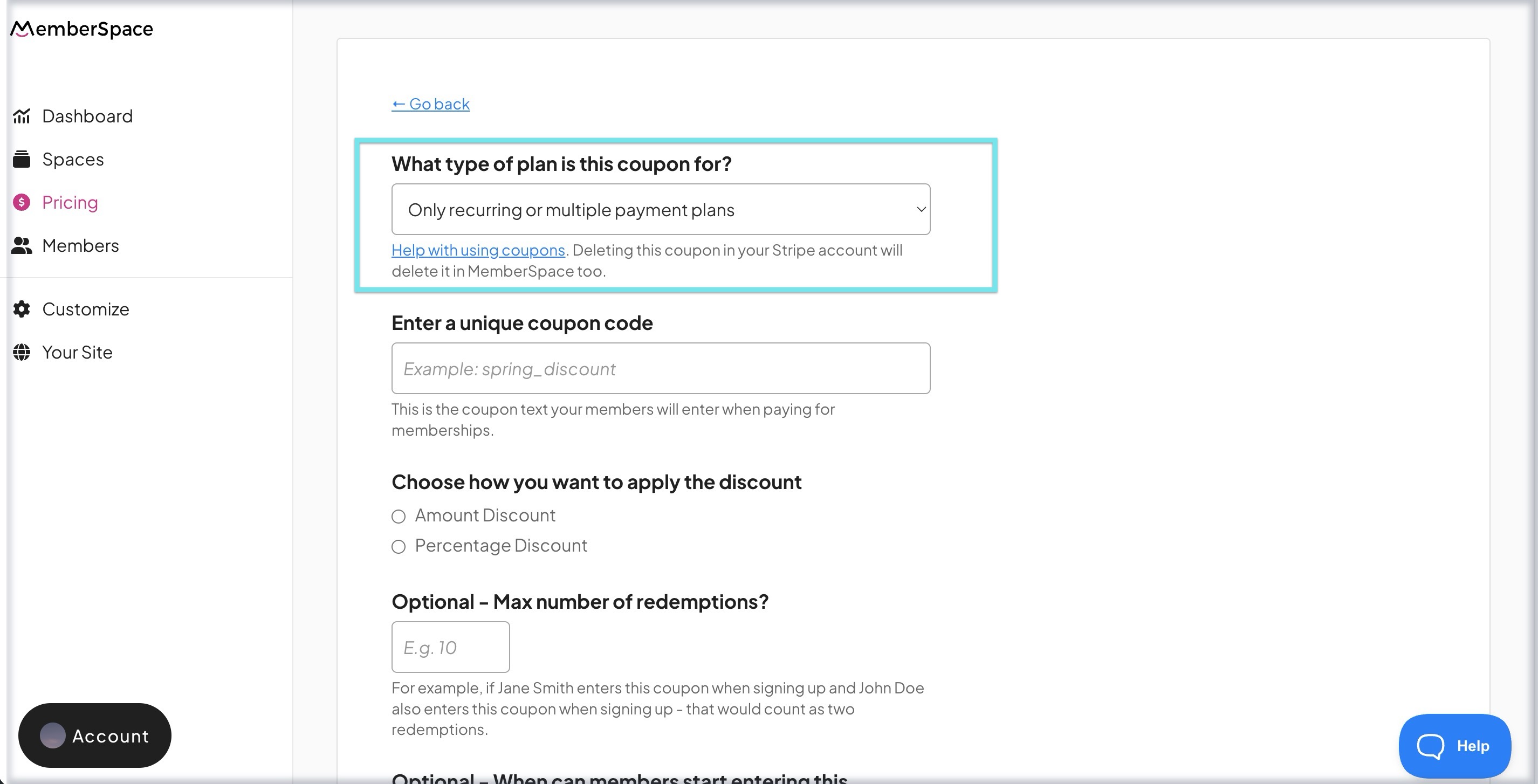Click the Customize gear icon
This screenshot has width=1538, height=784.
point(22,310)
